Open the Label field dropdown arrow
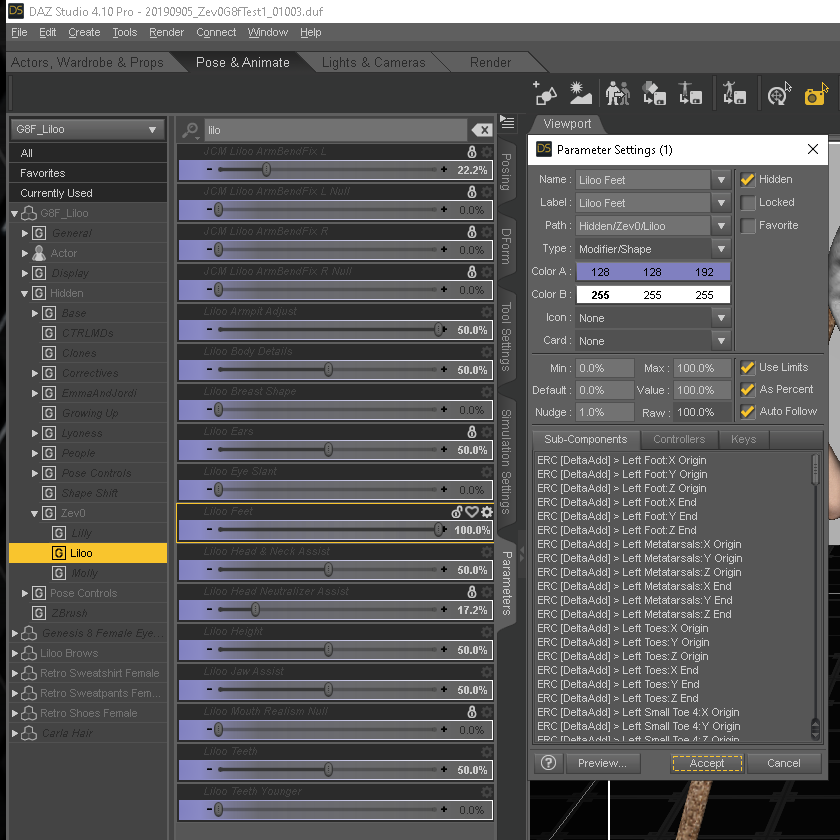Screen dimensions: 840x840 point(721,203)
